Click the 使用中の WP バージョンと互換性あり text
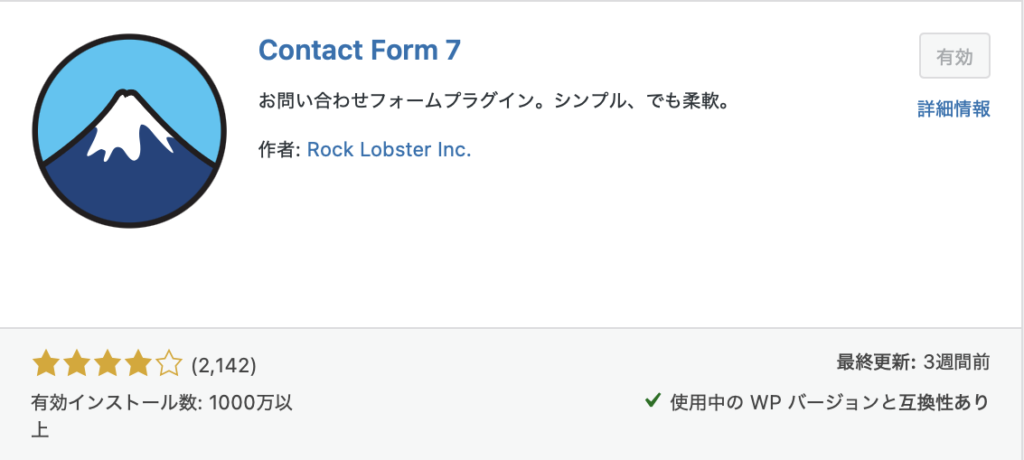Viewport: 1024px width, 460px height. (x=830, y=402)
